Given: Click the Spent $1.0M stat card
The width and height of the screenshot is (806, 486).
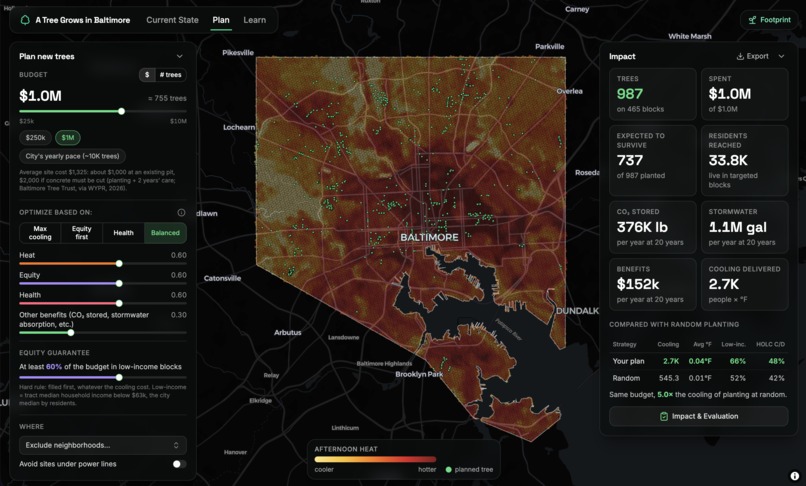Looking at the screenshot, I should pos(745,94).
